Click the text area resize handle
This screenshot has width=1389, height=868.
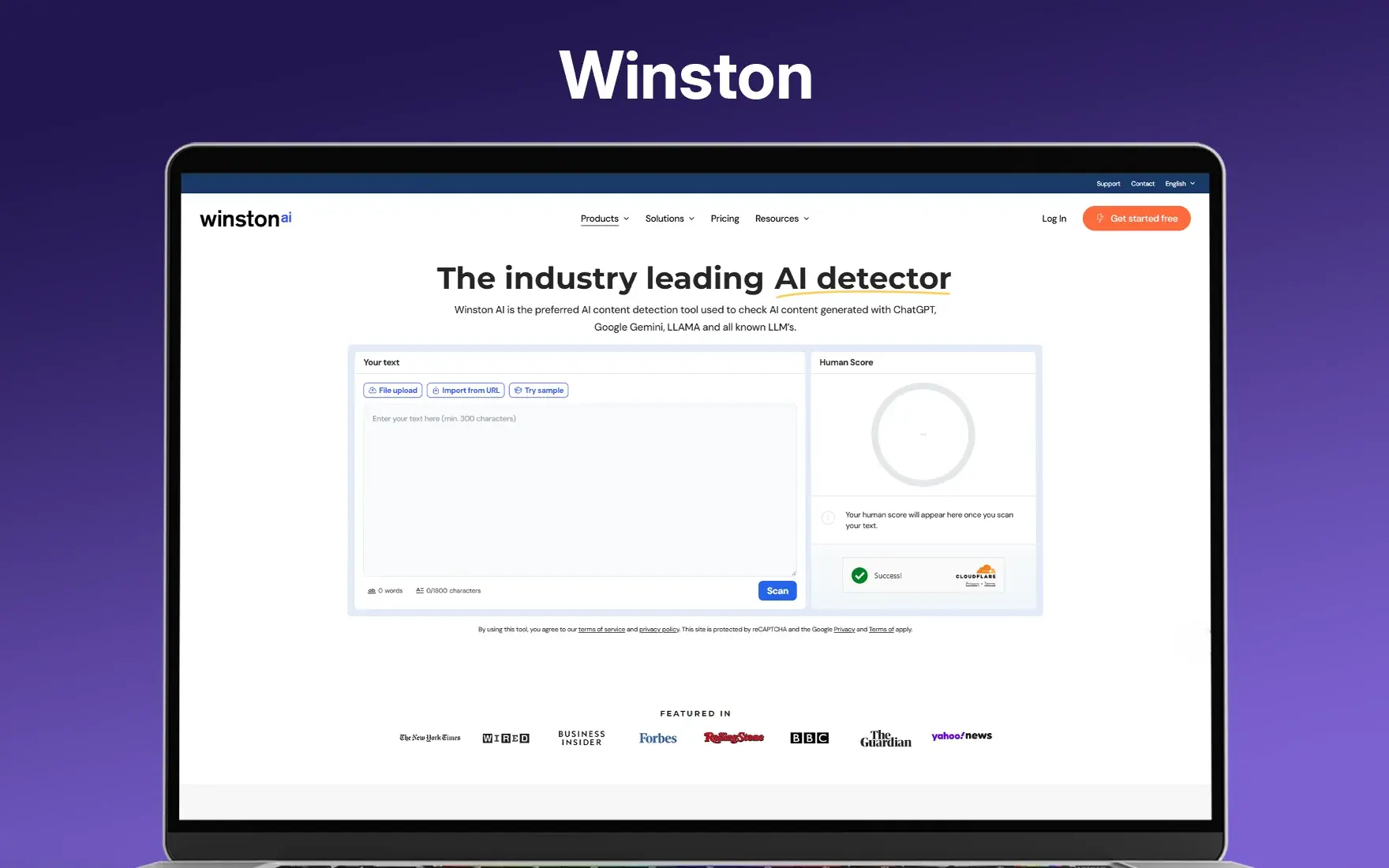point(793,573)
